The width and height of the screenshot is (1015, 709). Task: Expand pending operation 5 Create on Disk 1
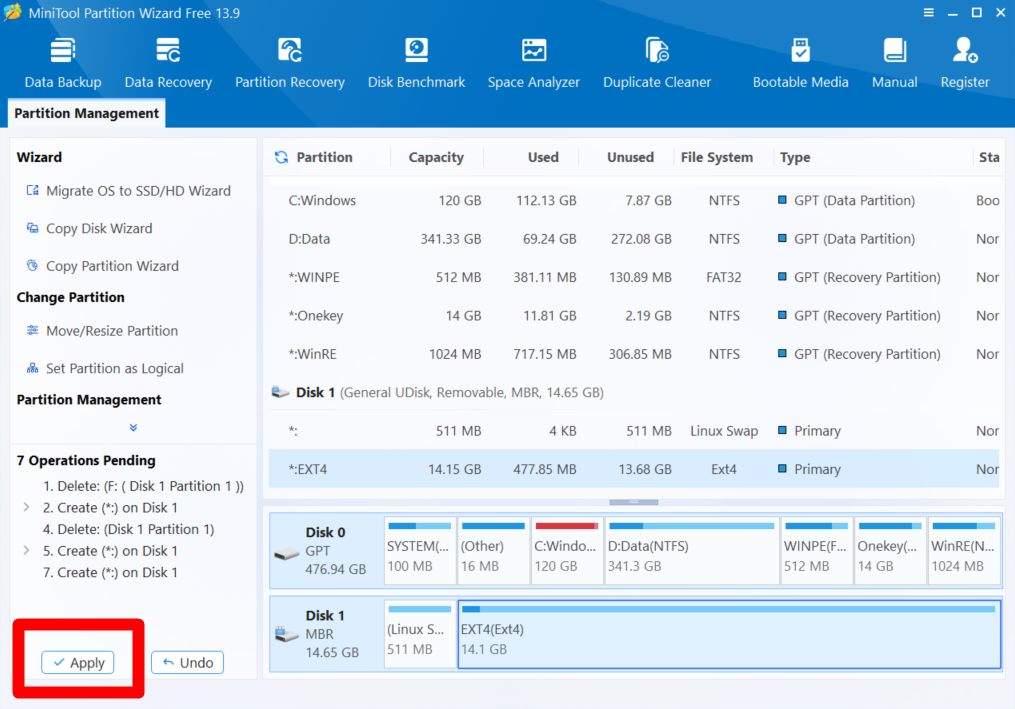click(26, 550)
